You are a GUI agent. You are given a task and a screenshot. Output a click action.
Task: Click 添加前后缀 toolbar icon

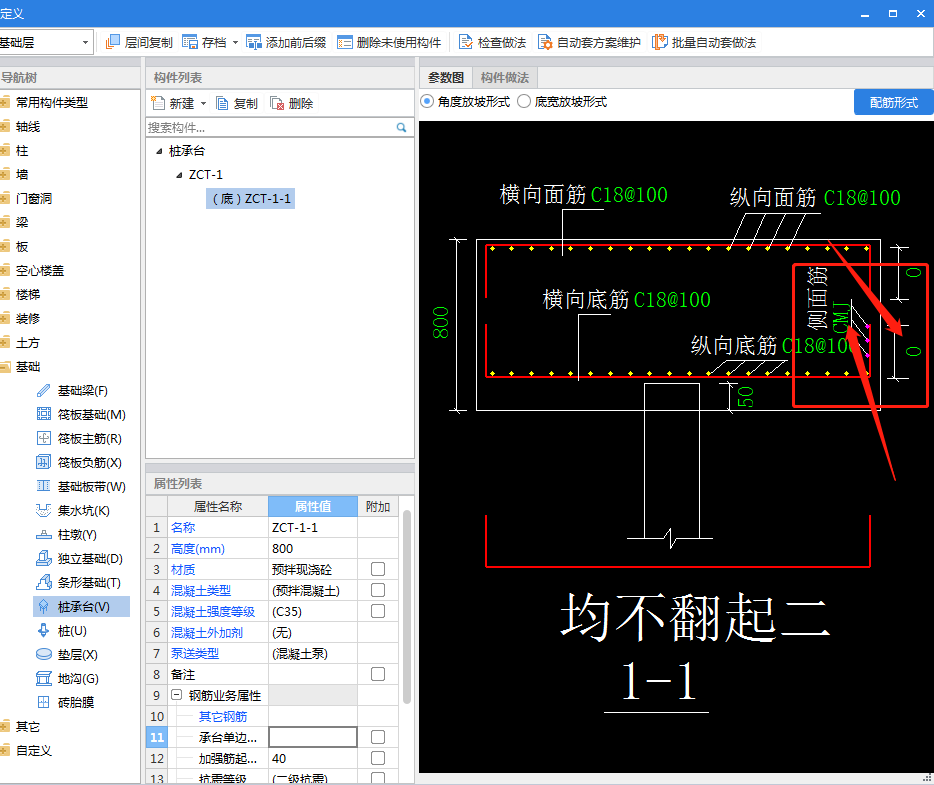(254, 42)
